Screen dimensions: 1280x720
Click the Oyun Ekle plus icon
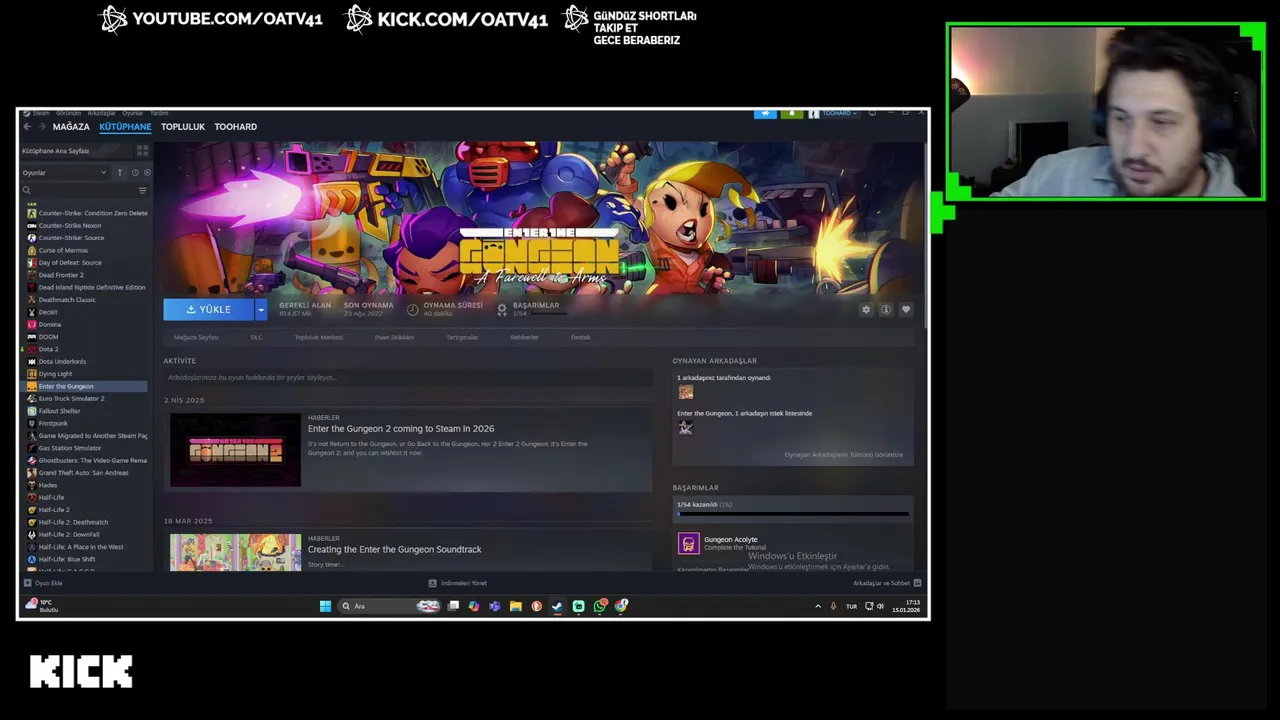pos(28,583)
